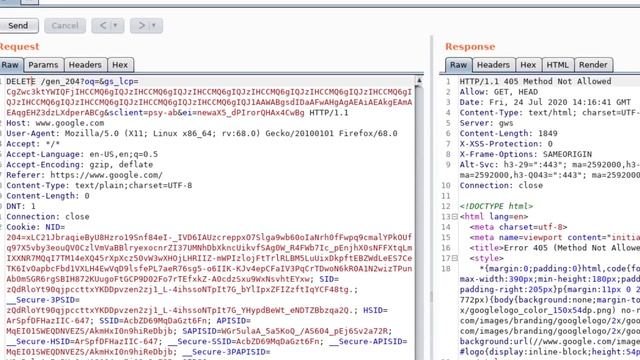
Task: Collapse the html lang=en fold marker
Action: click(x=455, y=217)
